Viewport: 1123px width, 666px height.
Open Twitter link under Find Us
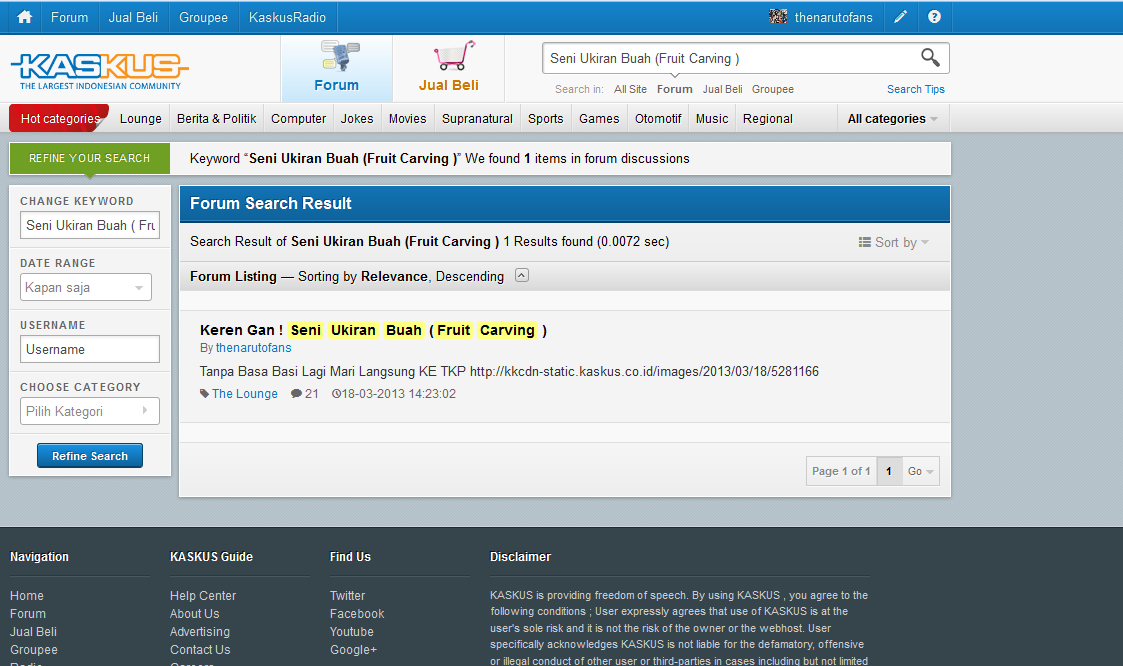[x=347, y=596]
